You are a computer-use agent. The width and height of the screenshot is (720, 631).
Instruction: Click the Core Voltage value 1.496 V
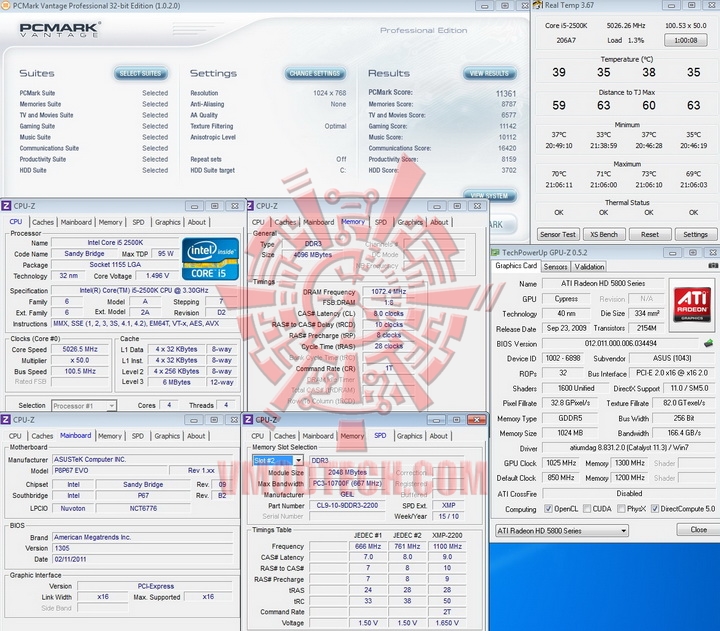(x=158, y=276)
